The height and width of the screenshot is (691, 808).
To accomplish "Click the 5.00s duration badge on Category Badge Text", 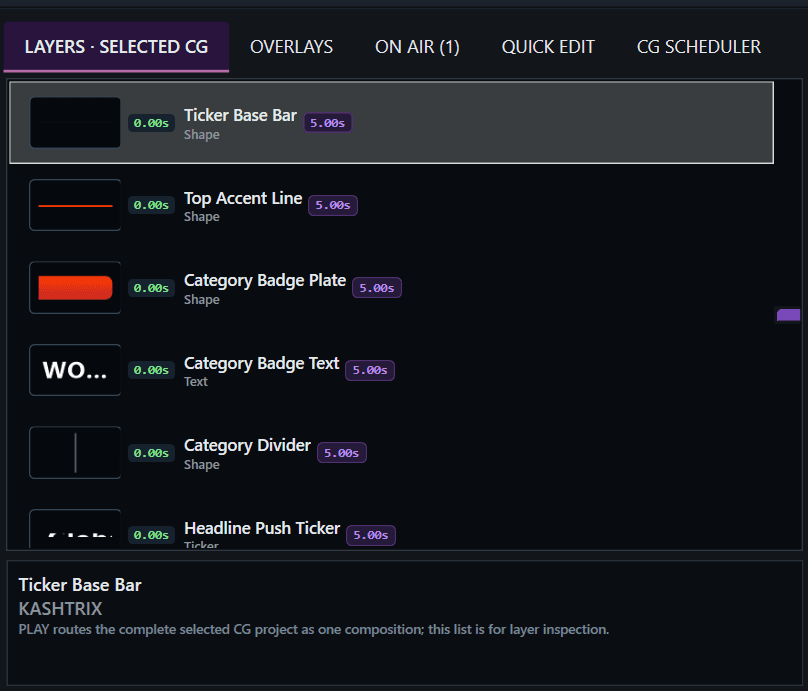I will tap(369, 370).
